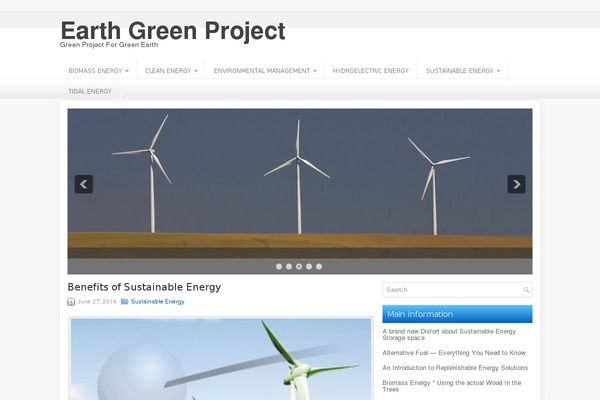Go to the Earth Green Project site title
Screen dimensions: 600x400
(x=173, y=30)
